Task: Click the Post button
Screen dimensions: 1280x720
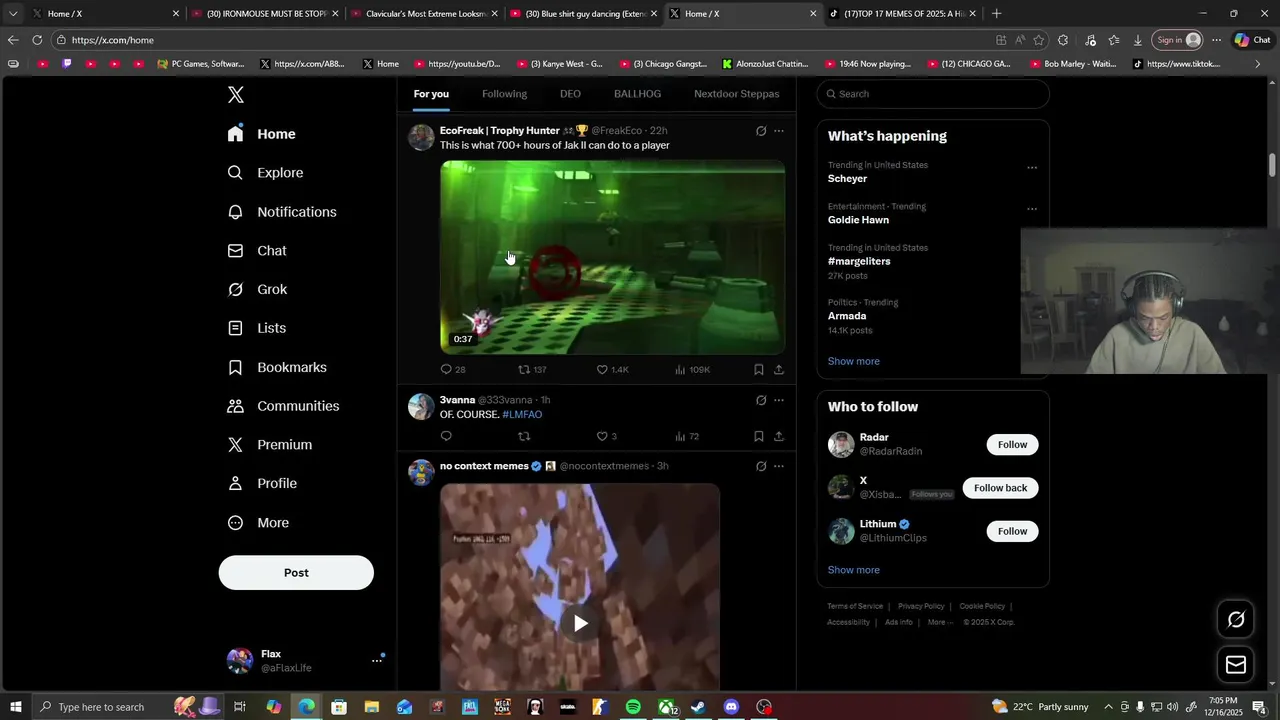Action: pos(296,573)
